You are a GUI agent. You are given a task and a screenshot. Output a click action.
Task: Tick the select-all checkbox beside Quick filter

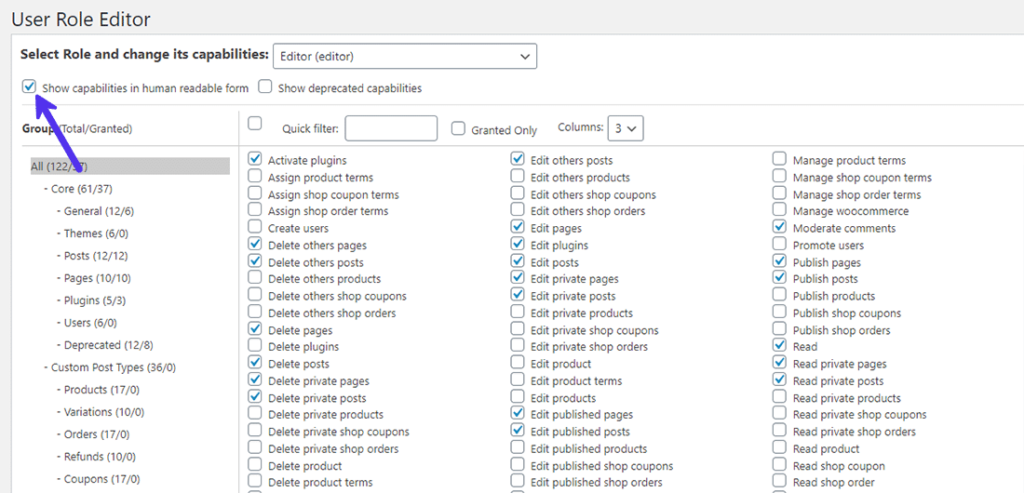[255, 123]
